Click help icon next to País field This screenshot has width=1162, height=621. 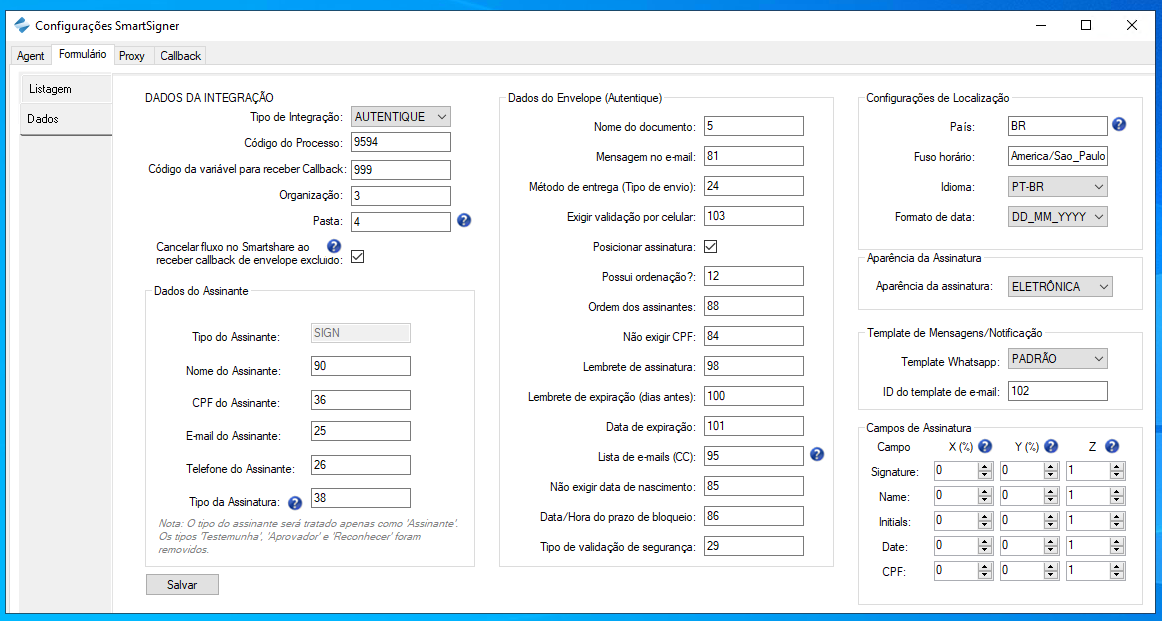pos(1119,124)
